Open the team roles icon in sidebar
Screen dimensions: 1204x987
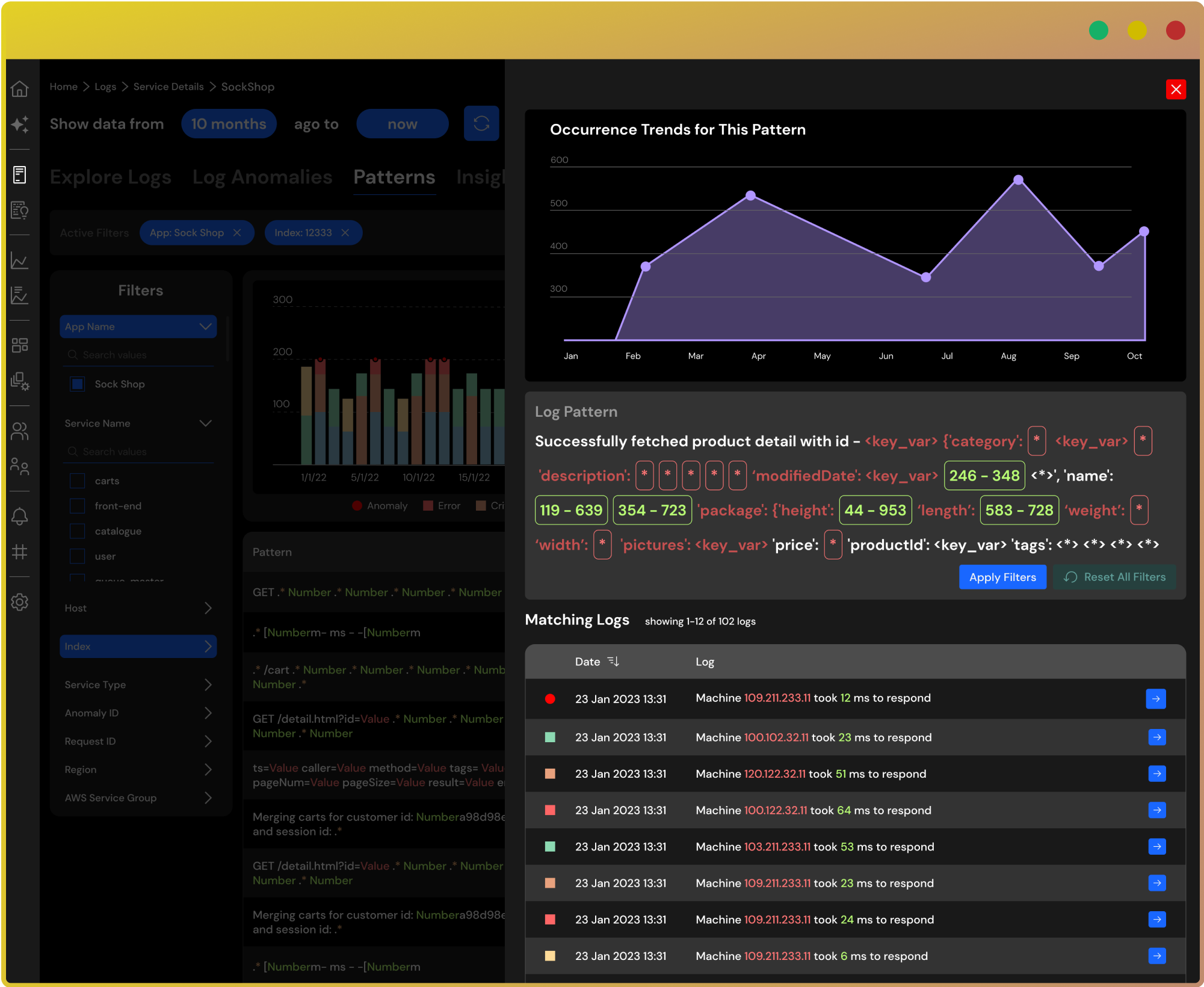click(x=20, y=466)
